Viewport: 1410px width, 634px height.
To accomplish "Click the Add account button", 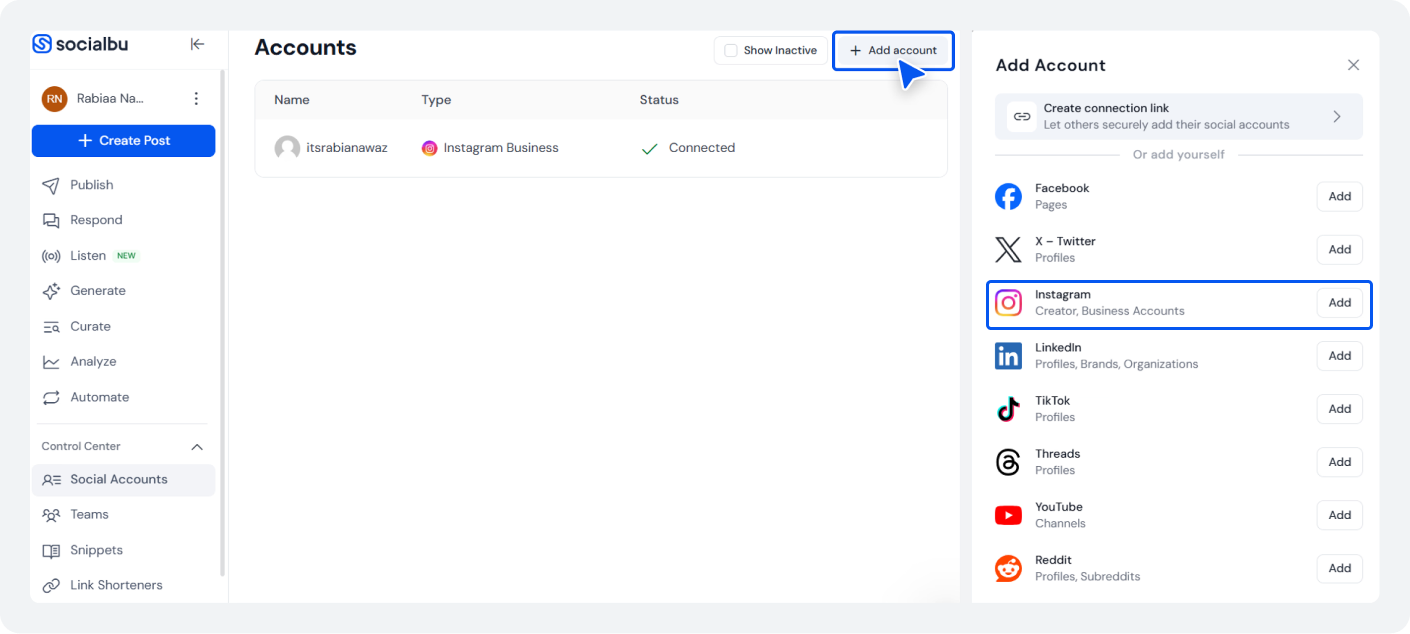I will point(893,50).
